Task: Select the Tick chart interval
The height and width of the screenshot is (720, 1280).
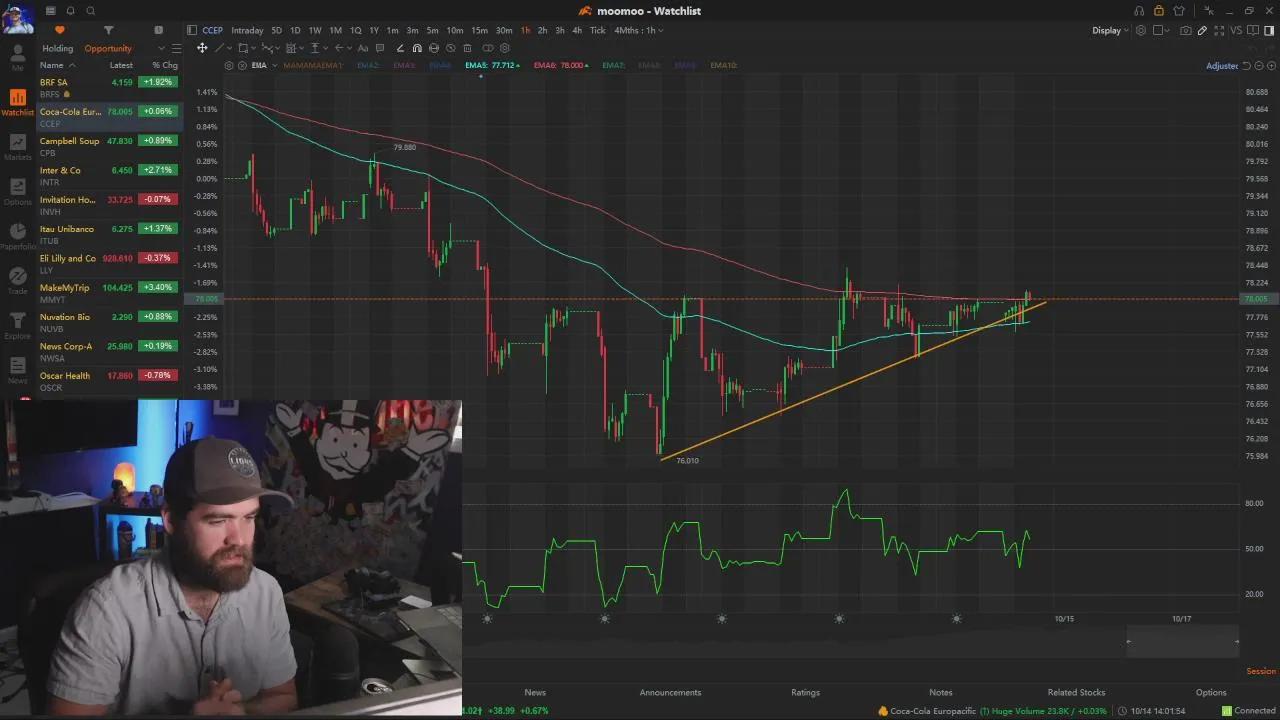Action: point(597,30)
